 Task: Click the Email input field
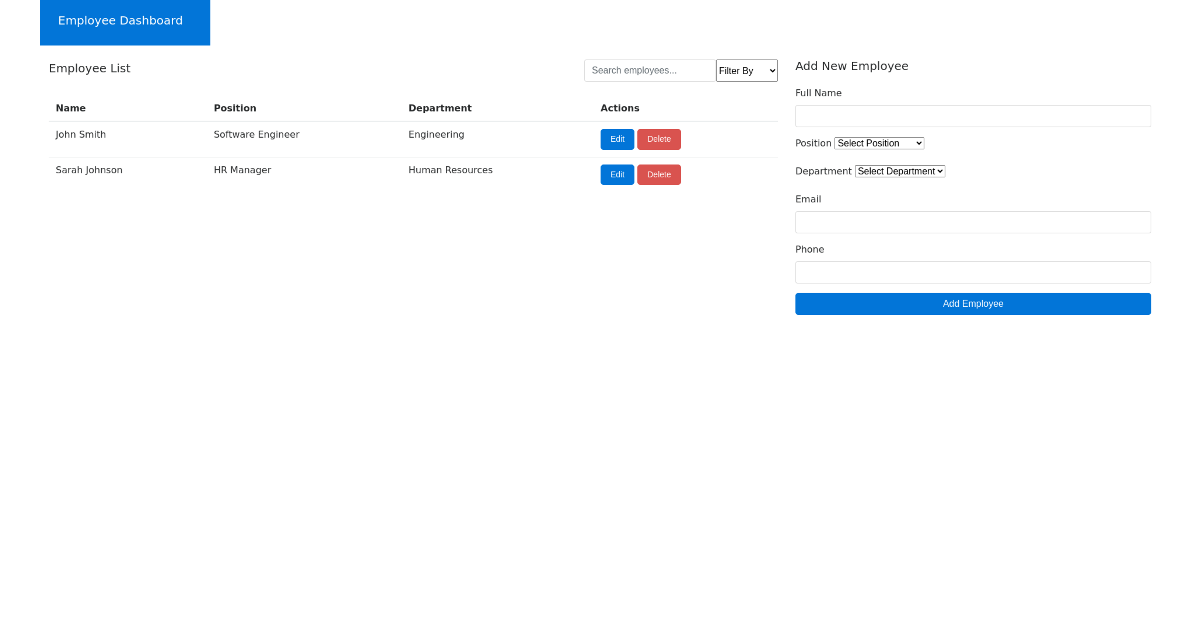click(972, 222)
